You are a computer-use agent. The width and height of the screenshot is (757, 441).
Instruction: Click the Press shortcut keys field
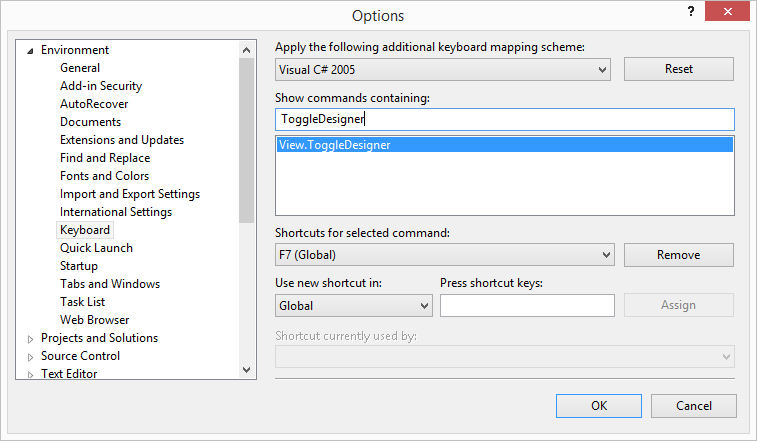pyautogui.click(x=527, y=305)
